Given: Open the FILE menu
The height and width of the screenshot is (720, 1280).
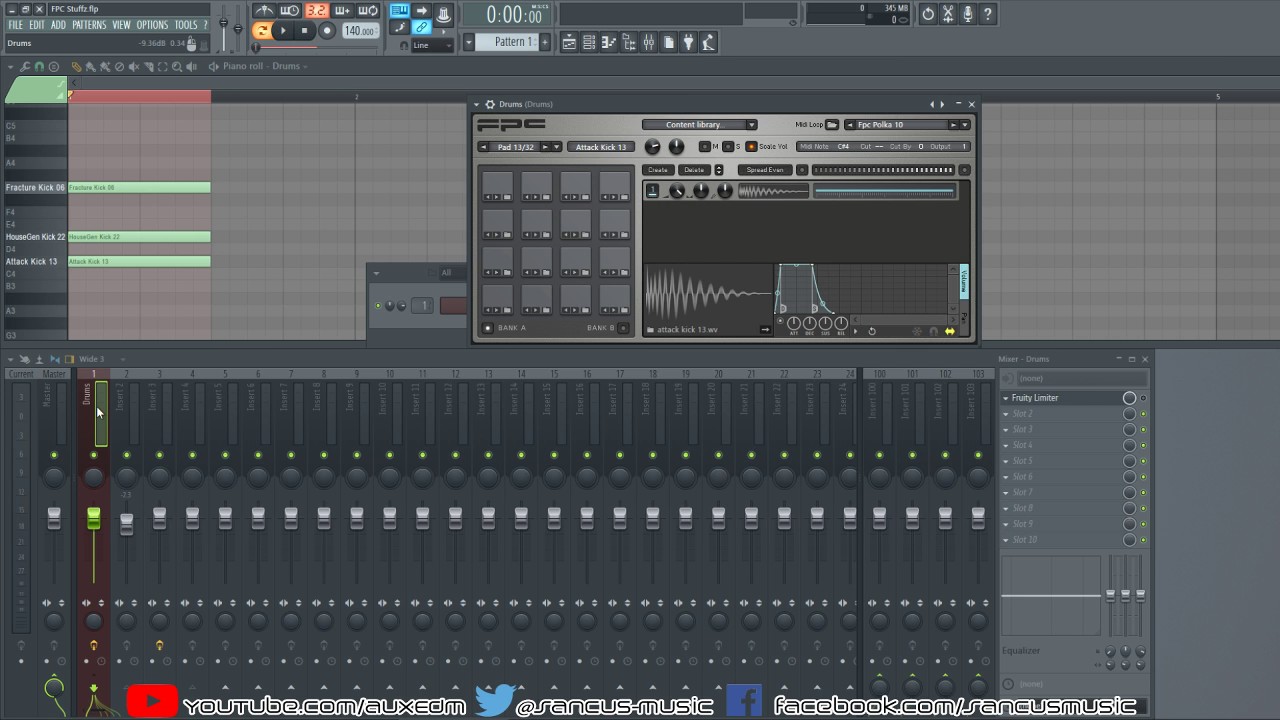Looking at the screenshot, I should click(x=16, y=25).
